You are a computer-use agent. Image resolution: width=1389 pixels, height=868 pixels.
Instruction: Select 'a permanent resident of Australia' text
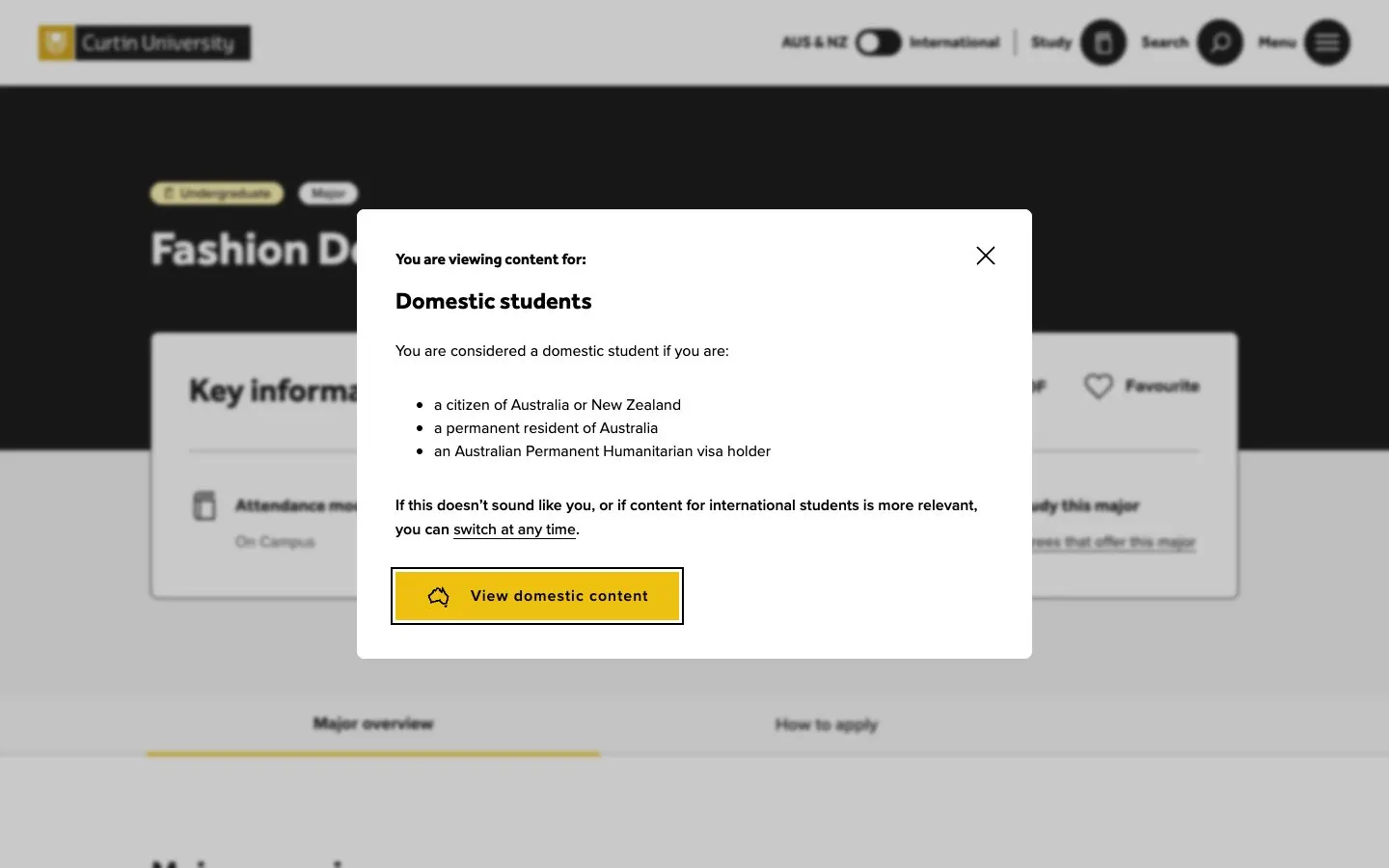[546, 428]
